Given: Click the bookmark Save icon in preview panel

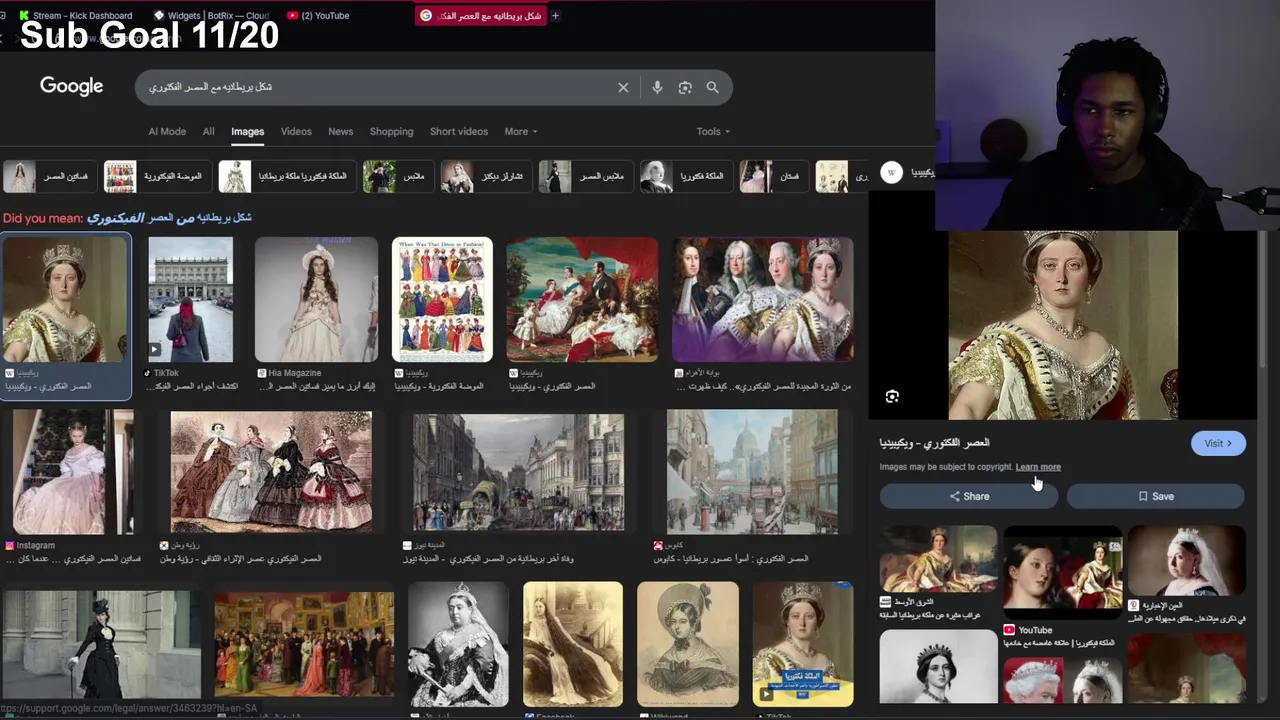Looking at the screenshot, I should (1143, 496).
